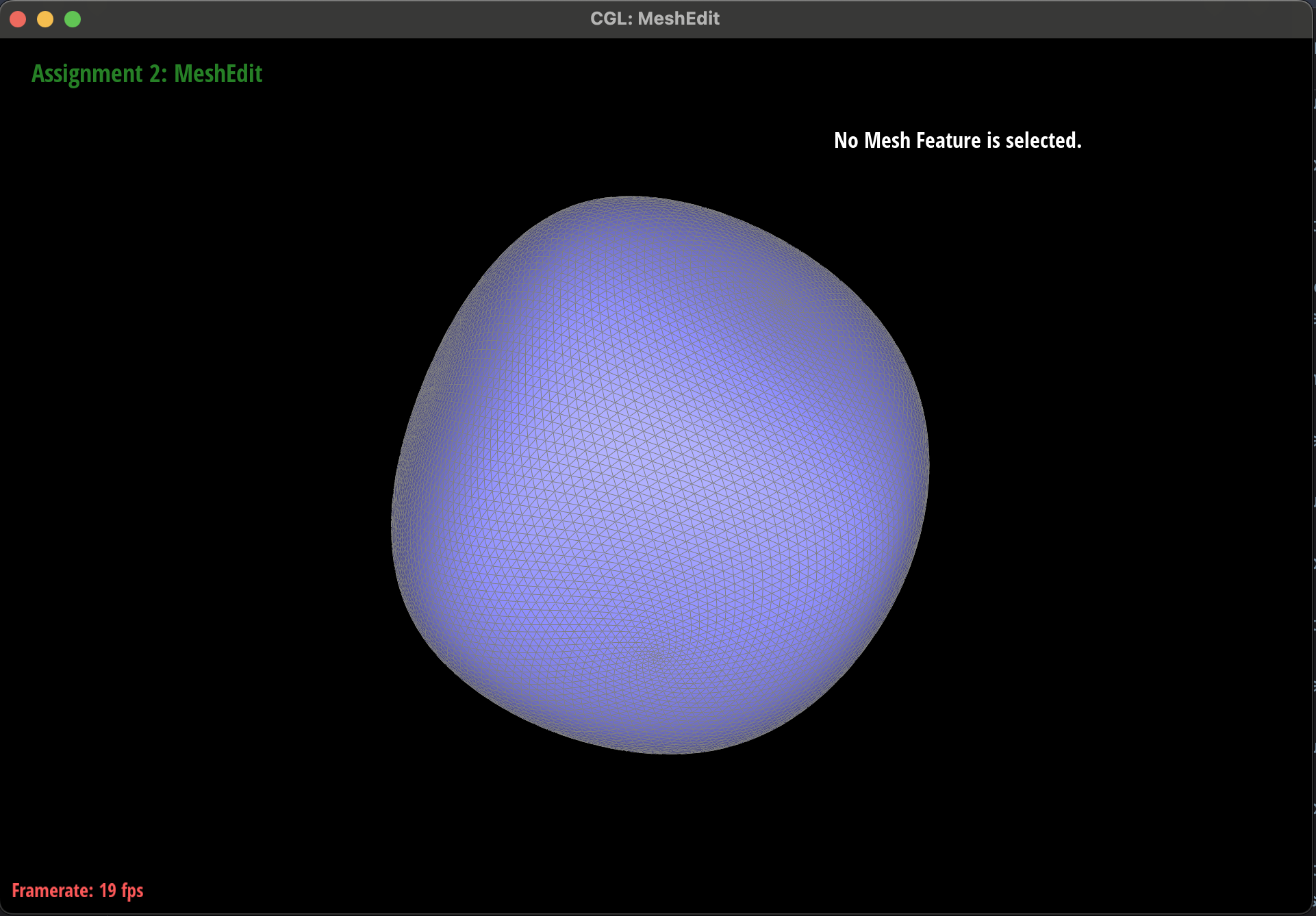Click the '19 fps' value
The image size is (1316, 916).
[121, 890]
